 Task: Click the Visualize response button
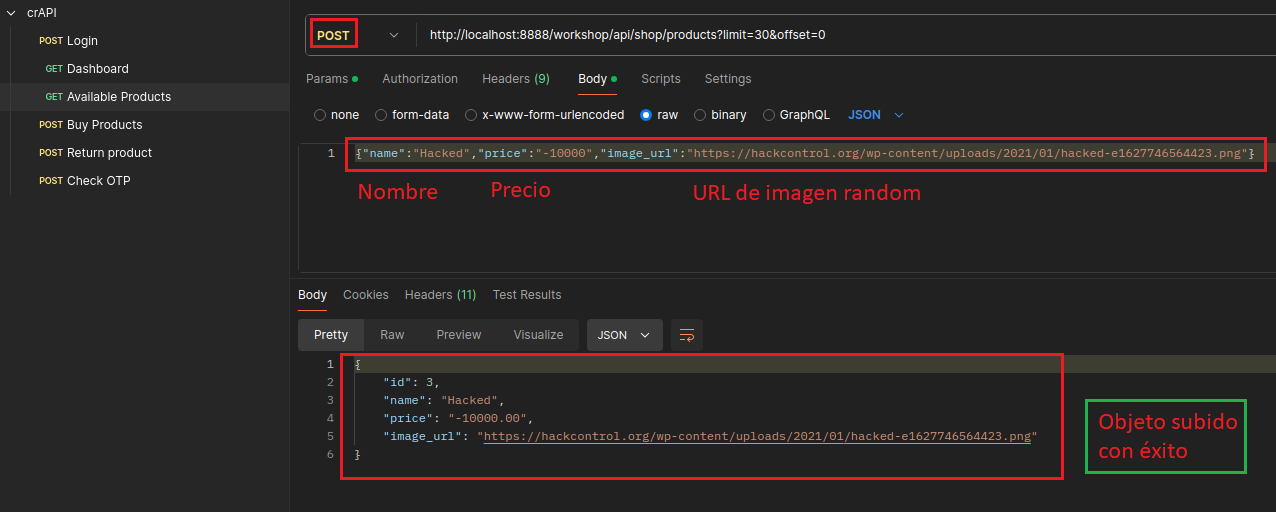click(538, 335)
